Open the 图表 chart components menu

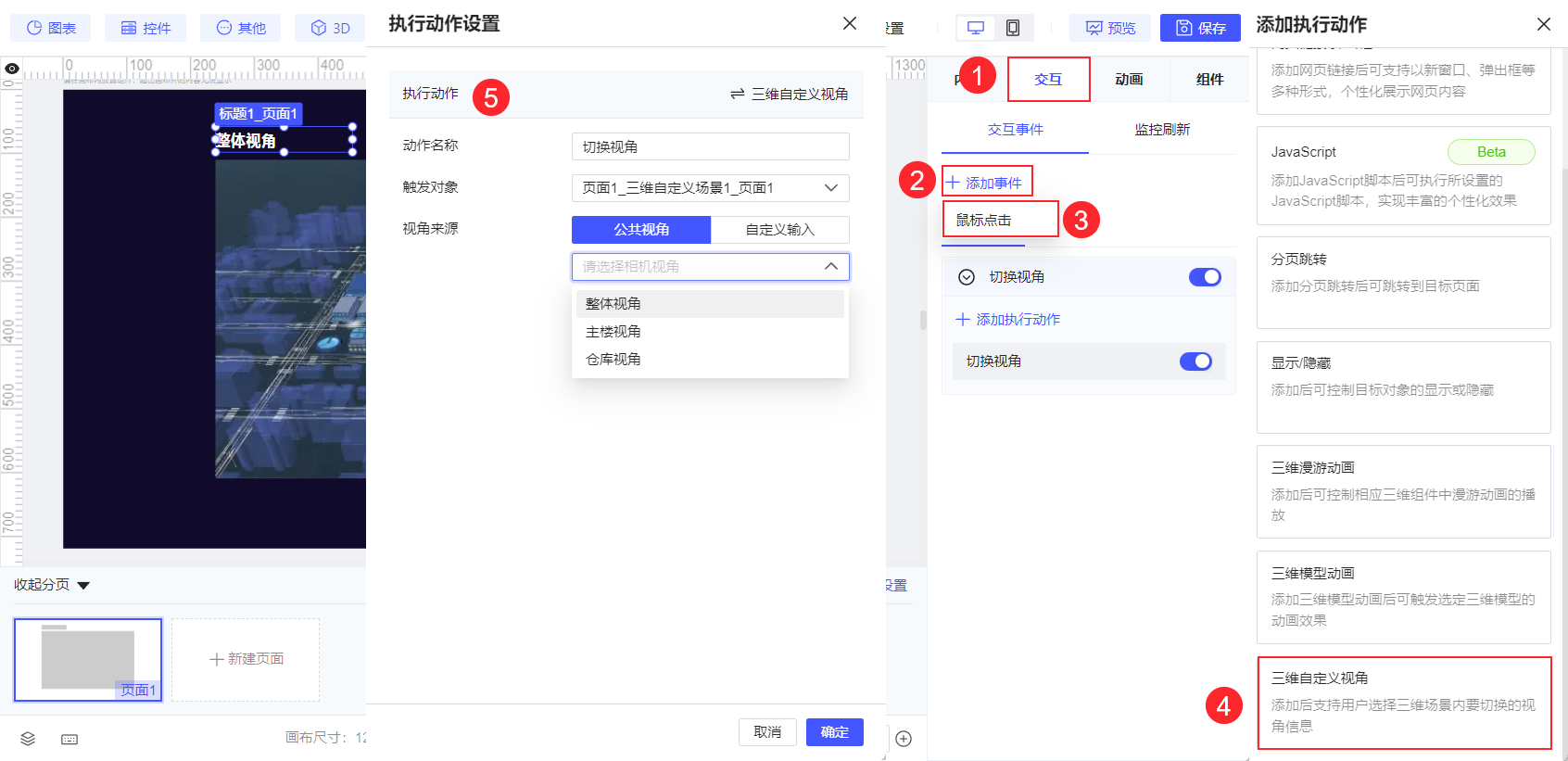click(x=51, y=28)
